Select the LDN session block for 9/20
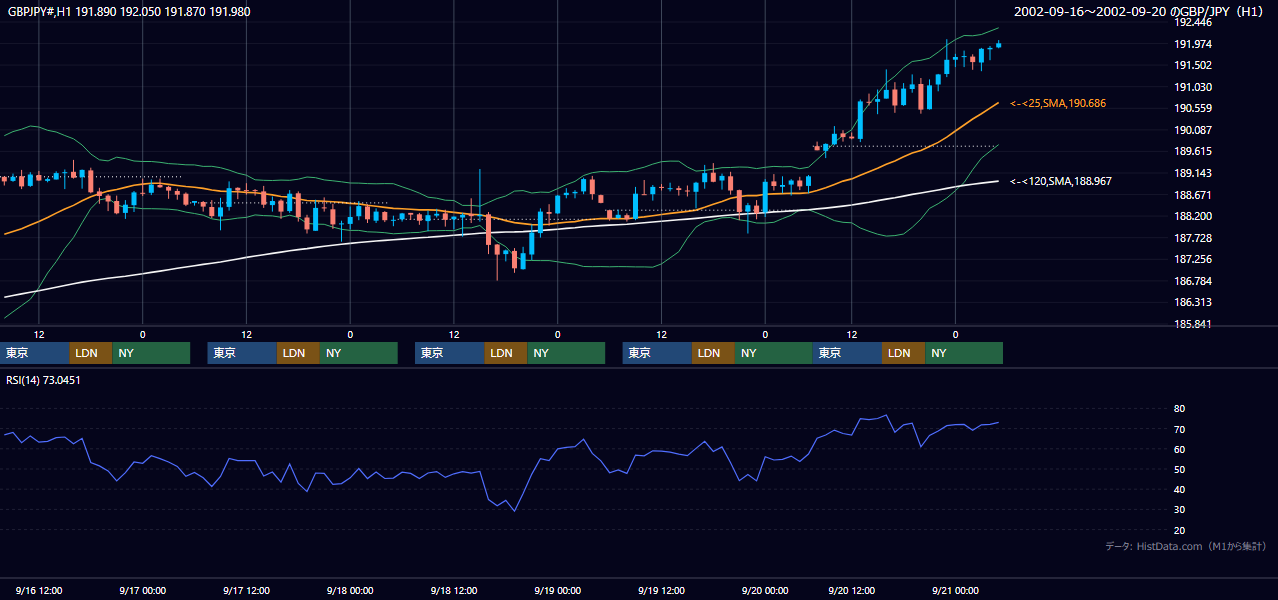Image resolution: width=1278 pixels, height=600 pixels. tap(903, 353)
